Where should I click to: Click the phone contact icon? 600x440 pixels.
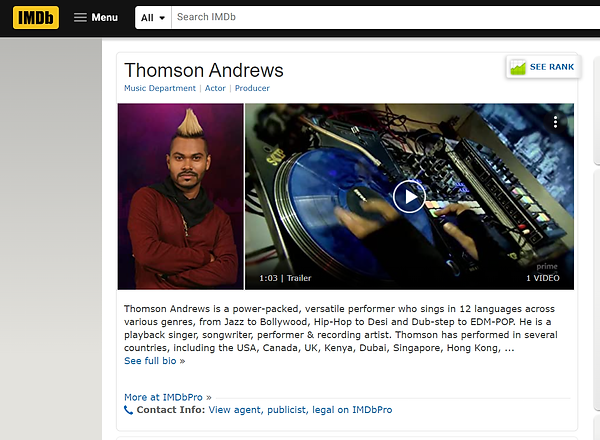click(x=129, y=410)
